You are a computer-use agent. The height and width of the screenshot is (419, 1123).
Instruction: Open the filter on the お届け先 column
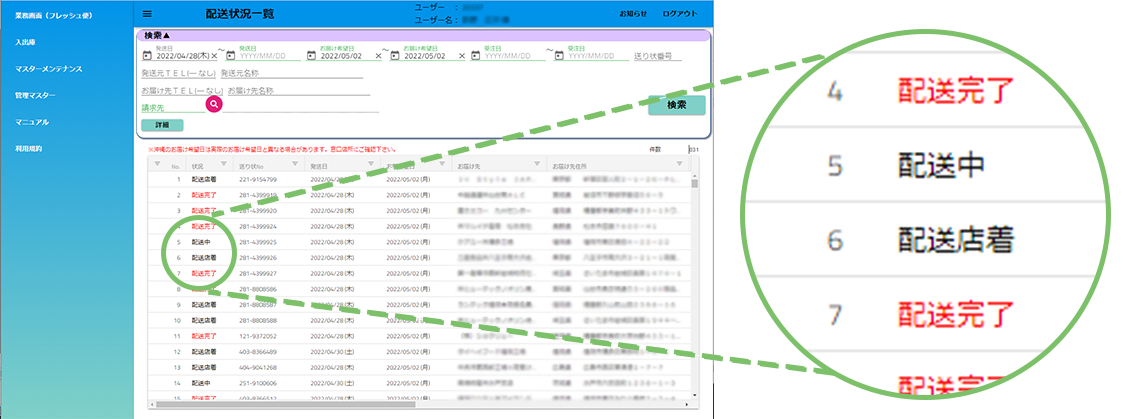click(537, 165)
